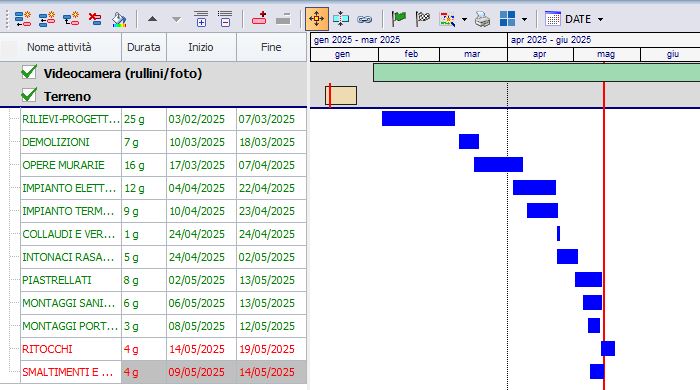Click the apr 2025 - giu 2025 timescale header
The width and height of the screenshot is (700, 390).
604,40
